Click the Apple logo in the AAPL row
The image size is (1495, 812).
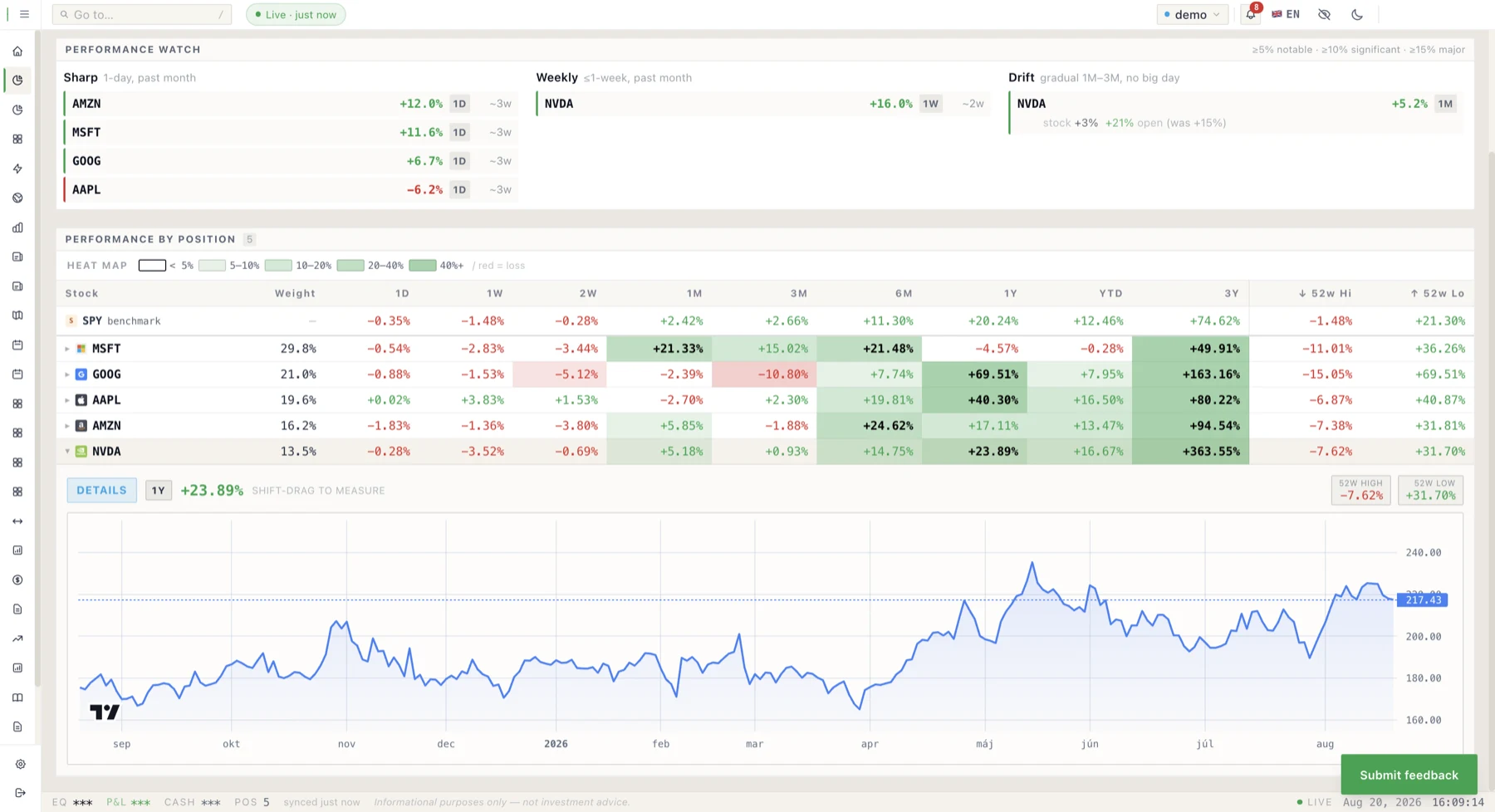(x=81, y=400)
